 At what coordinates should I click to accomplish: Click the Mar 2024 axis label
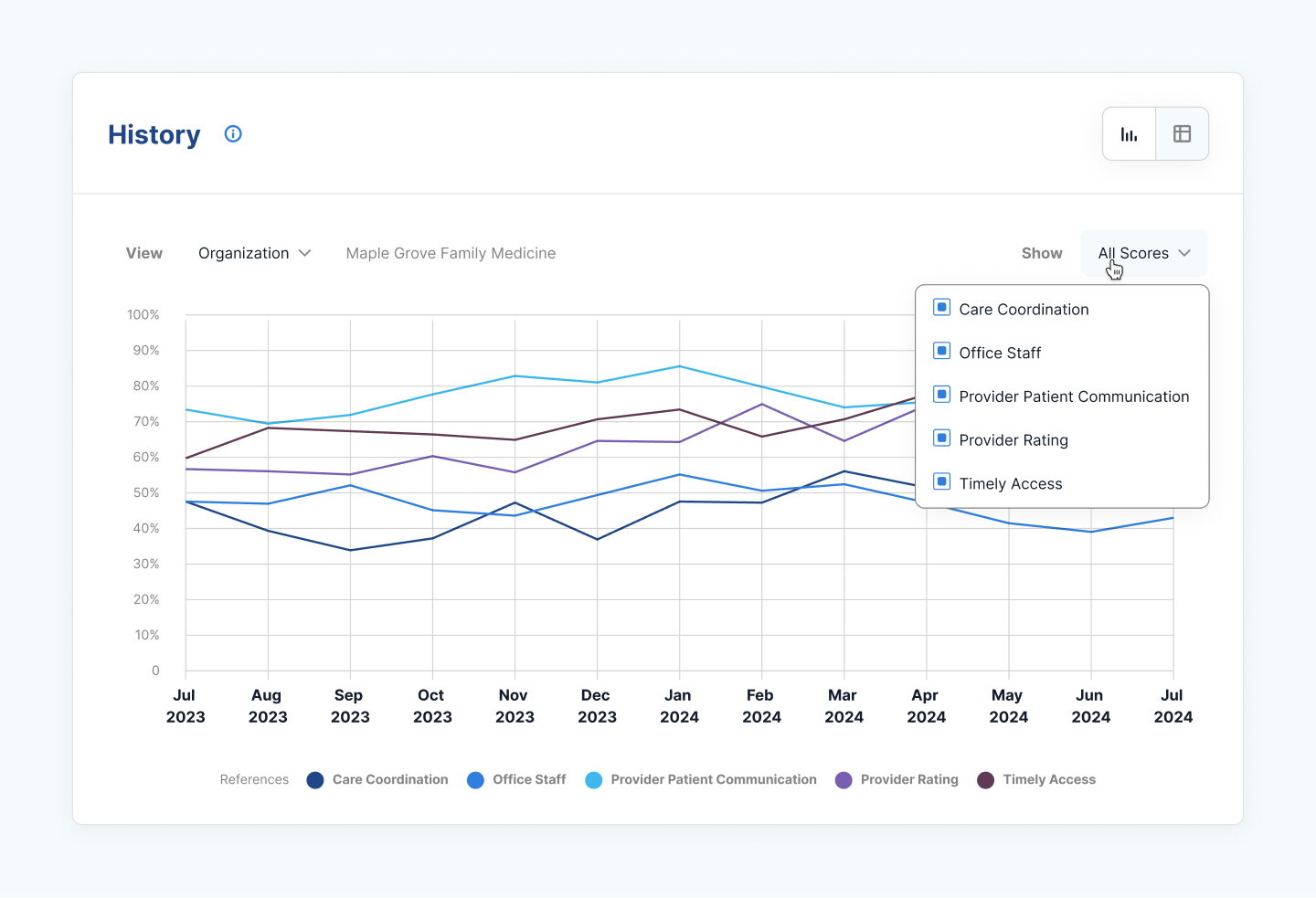(x=844, y=706)
